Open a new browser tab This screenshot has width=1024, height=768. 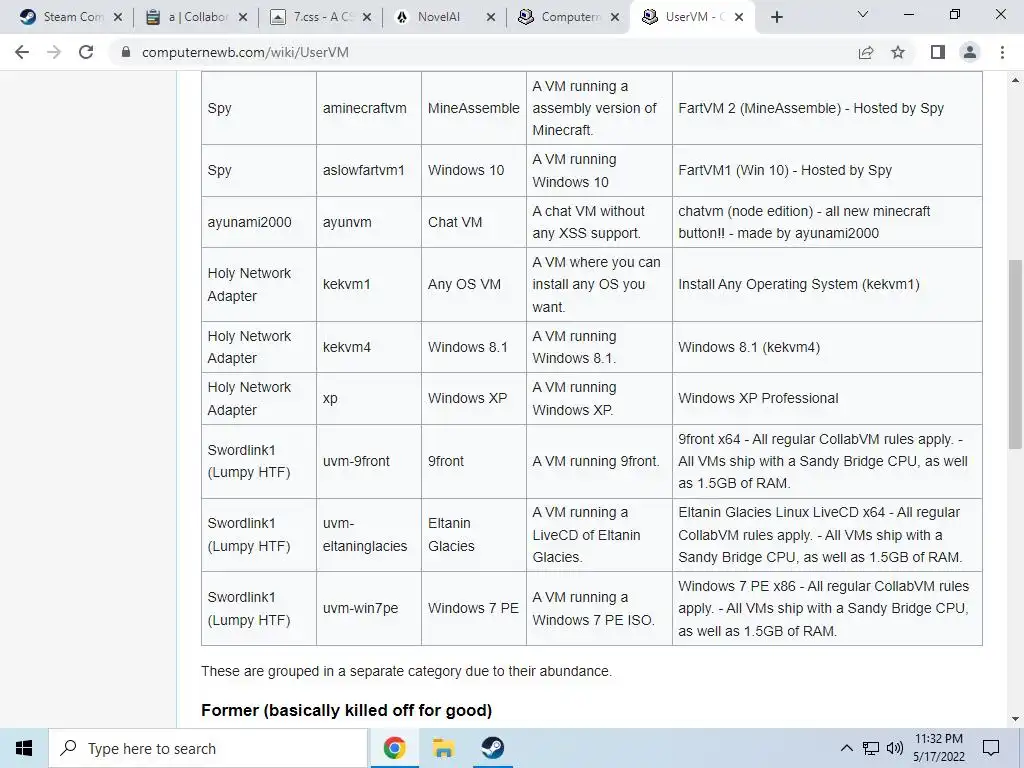click(x=776, y=17)
